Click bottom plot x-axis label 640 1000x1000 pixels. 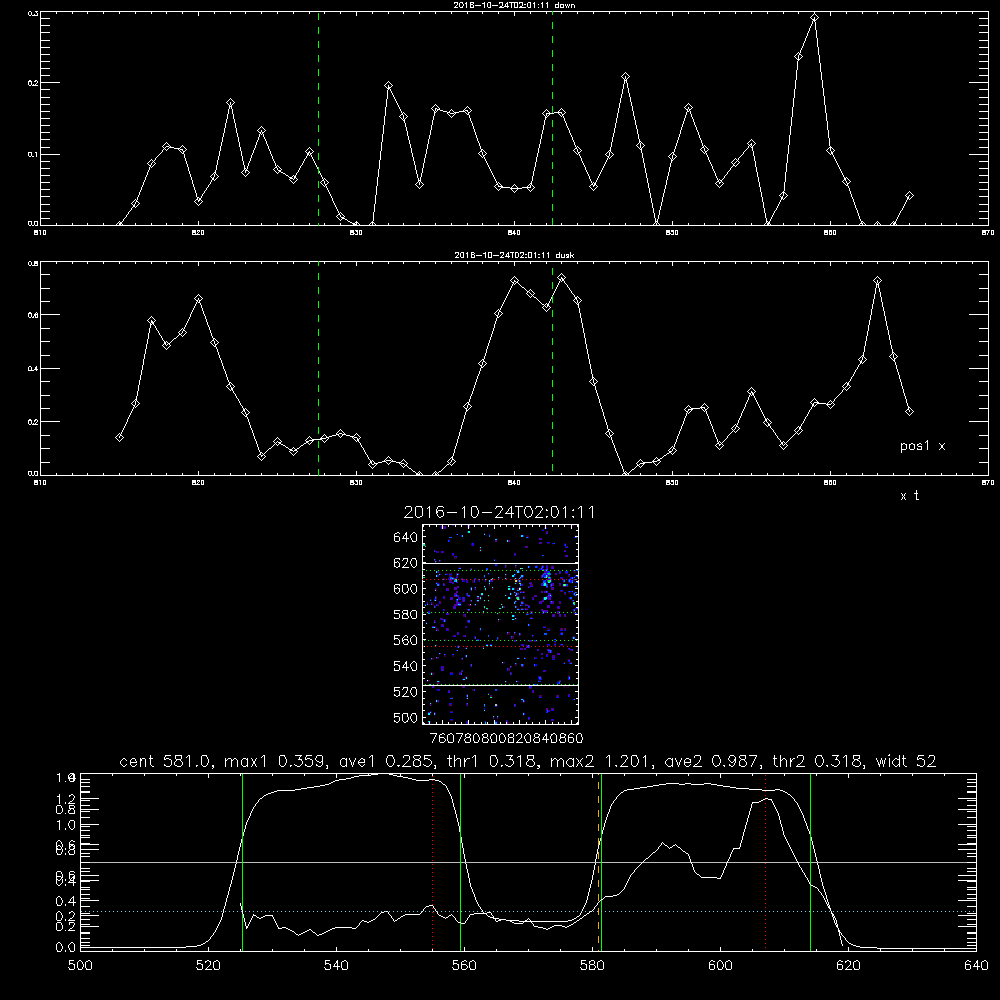pyautogui.click(x=976, y=966)
